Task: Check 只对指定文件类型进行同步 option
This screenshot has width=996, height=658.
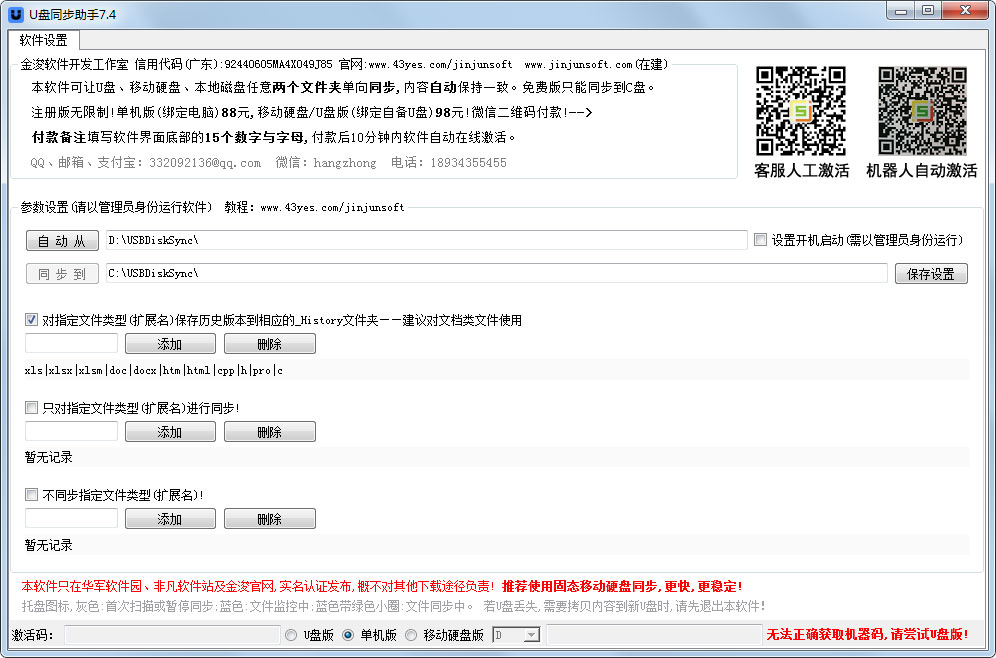Action: [32, 408]
